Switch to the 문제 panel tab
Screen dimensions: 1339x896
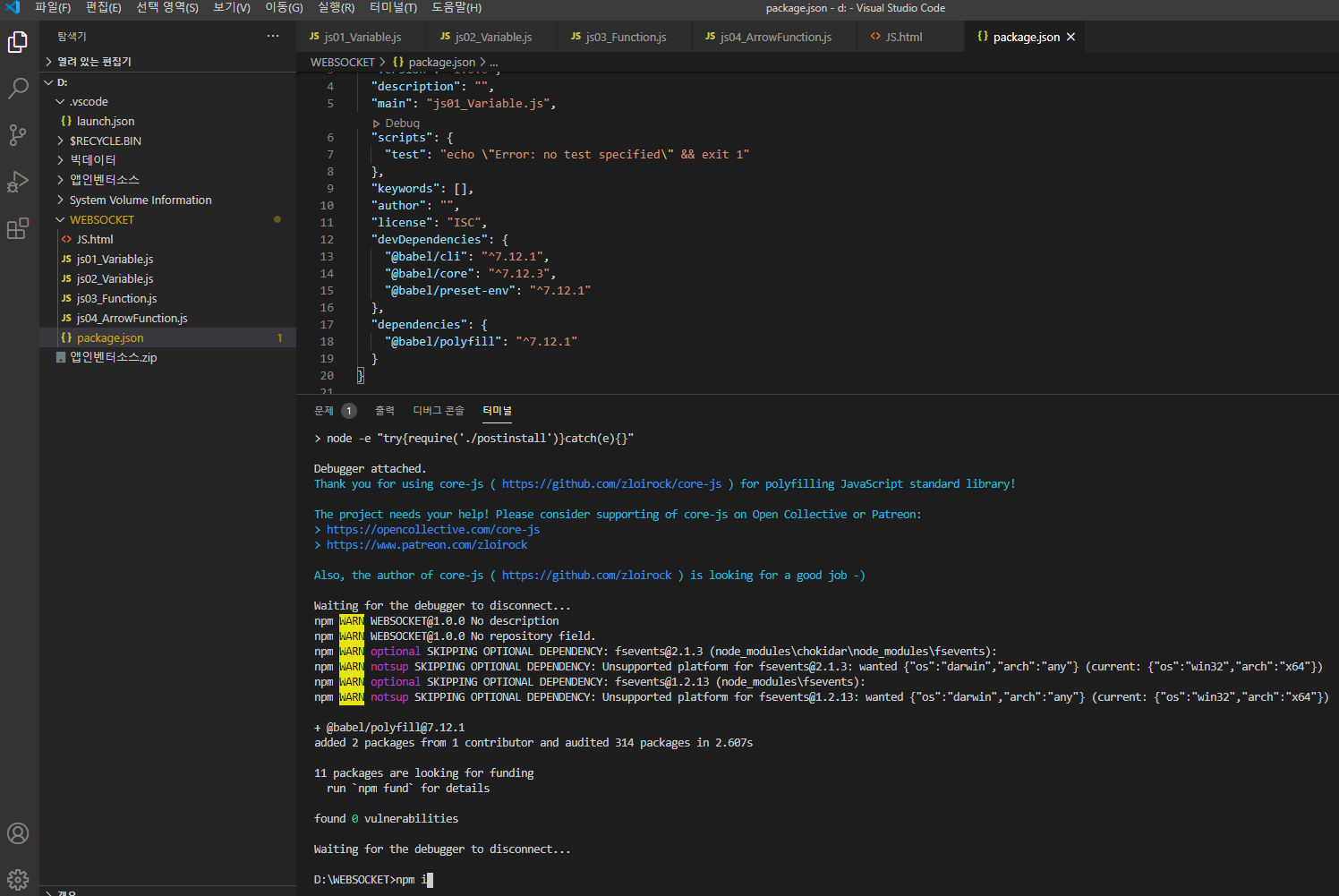[324, 411]
